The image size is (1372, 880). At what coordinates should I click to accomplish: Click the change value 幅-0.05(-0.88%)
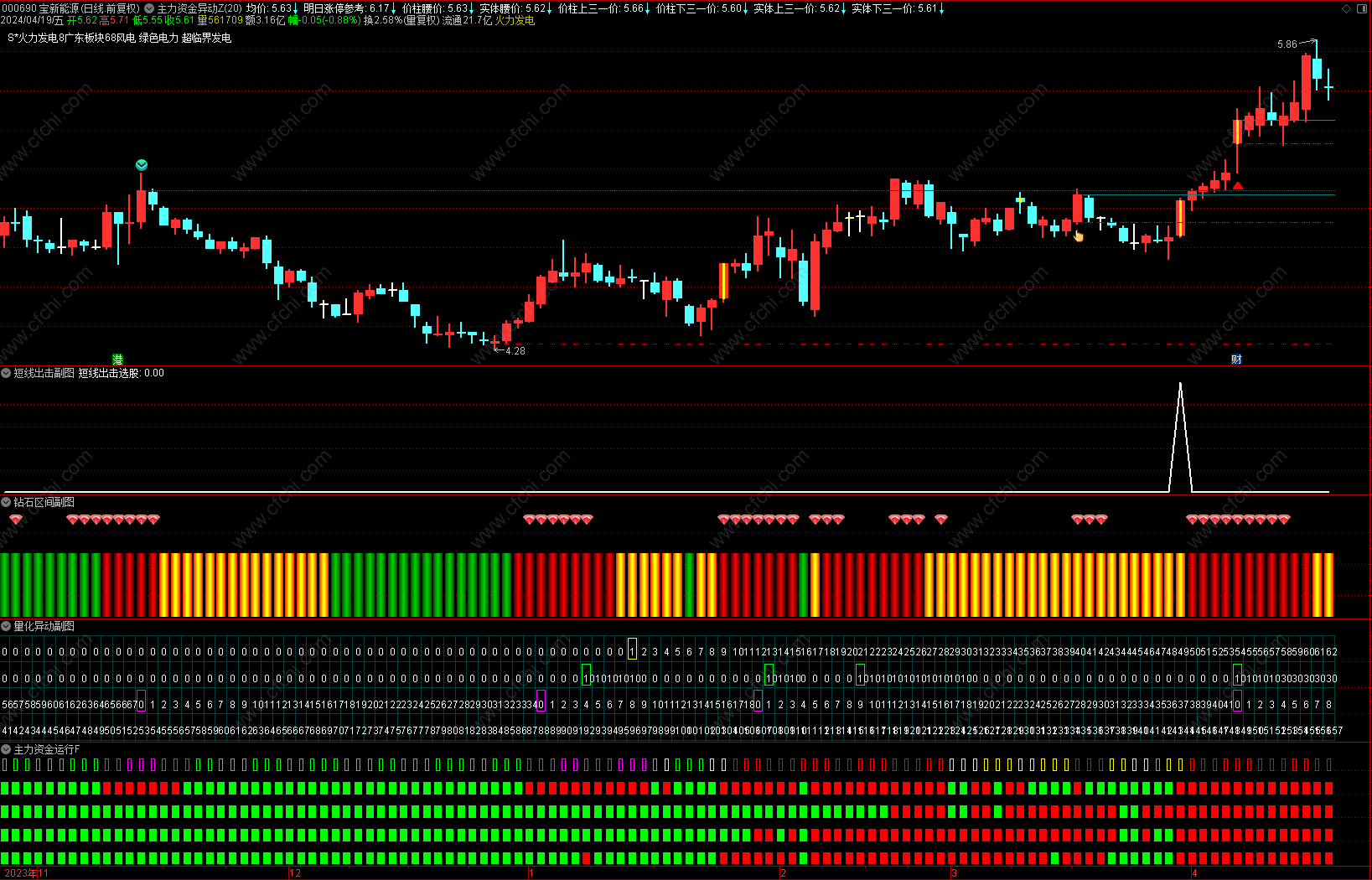point(324,20)
